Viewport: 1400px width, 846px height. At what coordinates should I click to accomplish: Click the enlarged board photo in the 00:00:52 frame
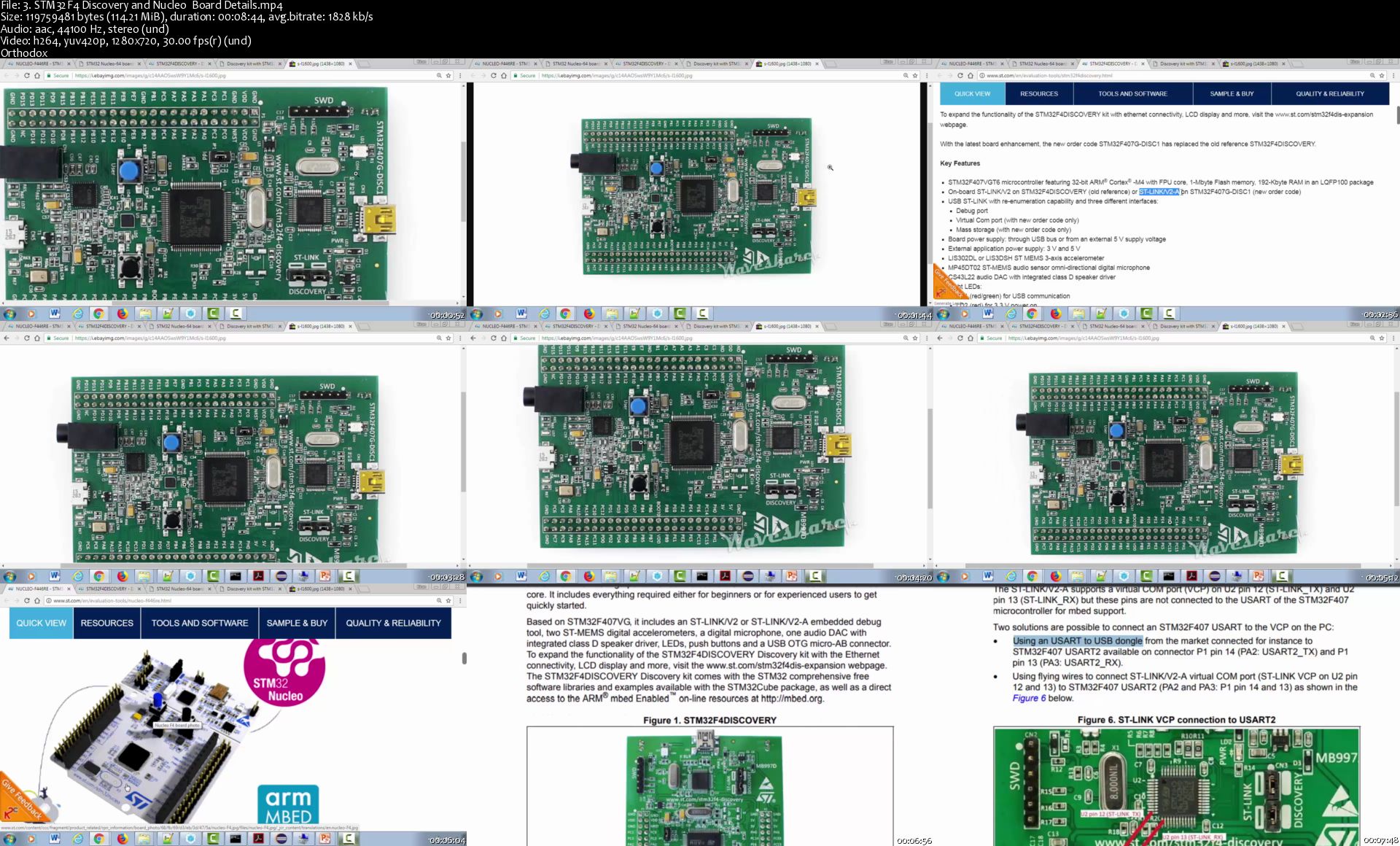coord(198,193)
